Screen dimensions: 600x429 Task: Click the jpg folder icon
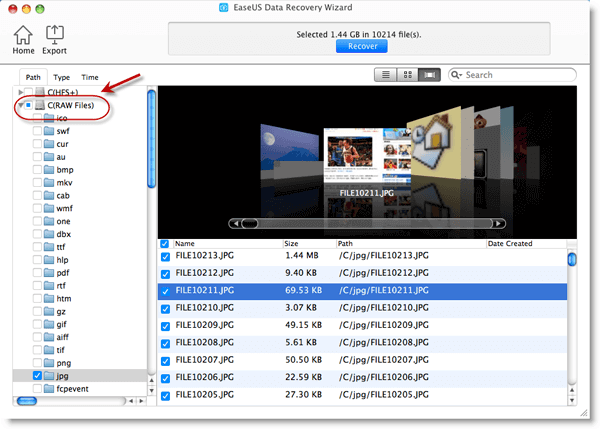[x=49, y=375]
